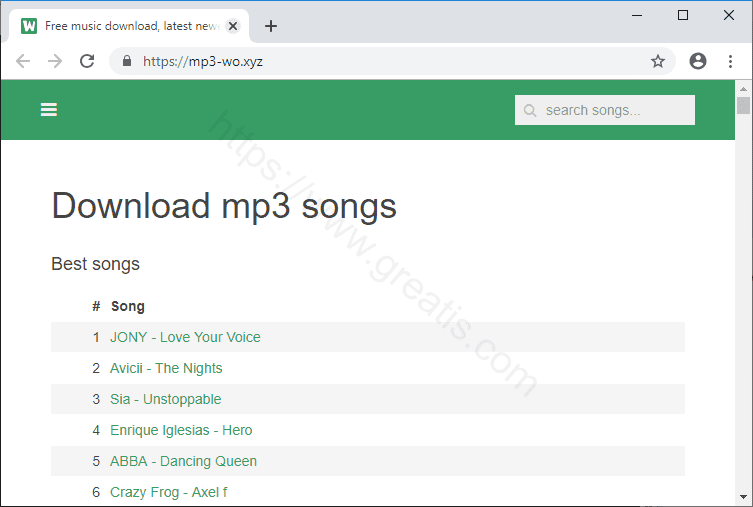This screenshot has height=507, width=753.
Task: Open ABBA - Dancing Queen
Action: (x=183, y=461)
